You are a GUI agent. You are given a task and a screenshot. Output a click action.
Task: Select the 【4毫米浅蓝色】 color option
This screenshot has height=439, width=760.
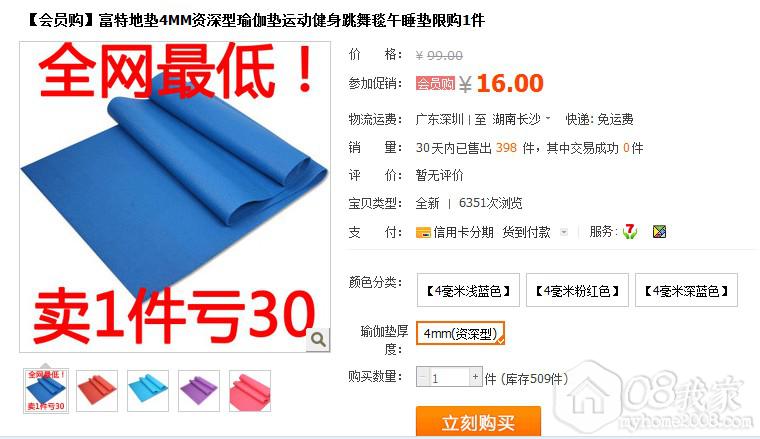click(468, 291)
